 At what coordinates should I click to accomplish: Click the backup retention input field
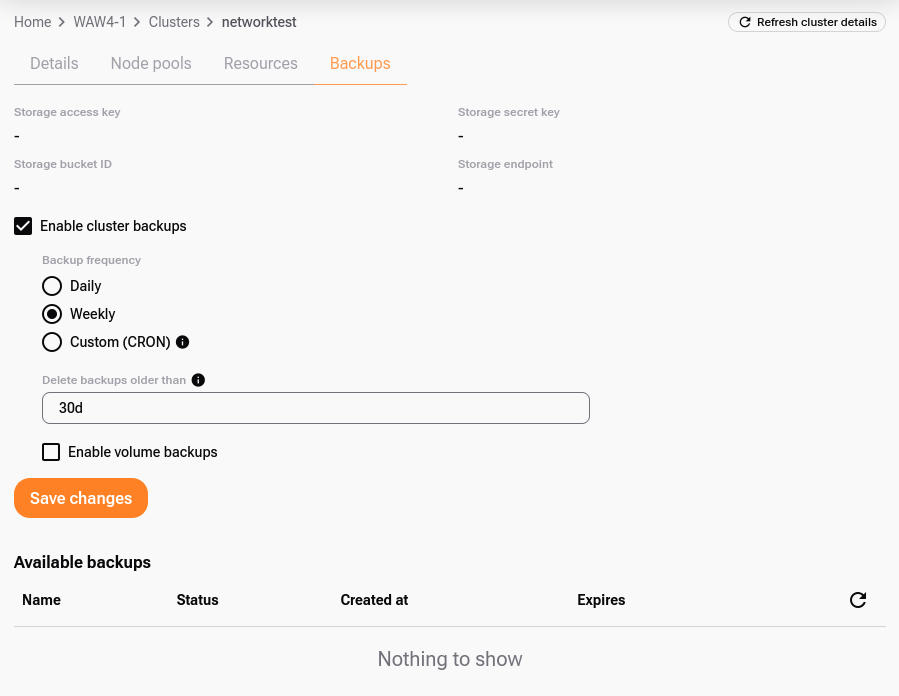315,408
